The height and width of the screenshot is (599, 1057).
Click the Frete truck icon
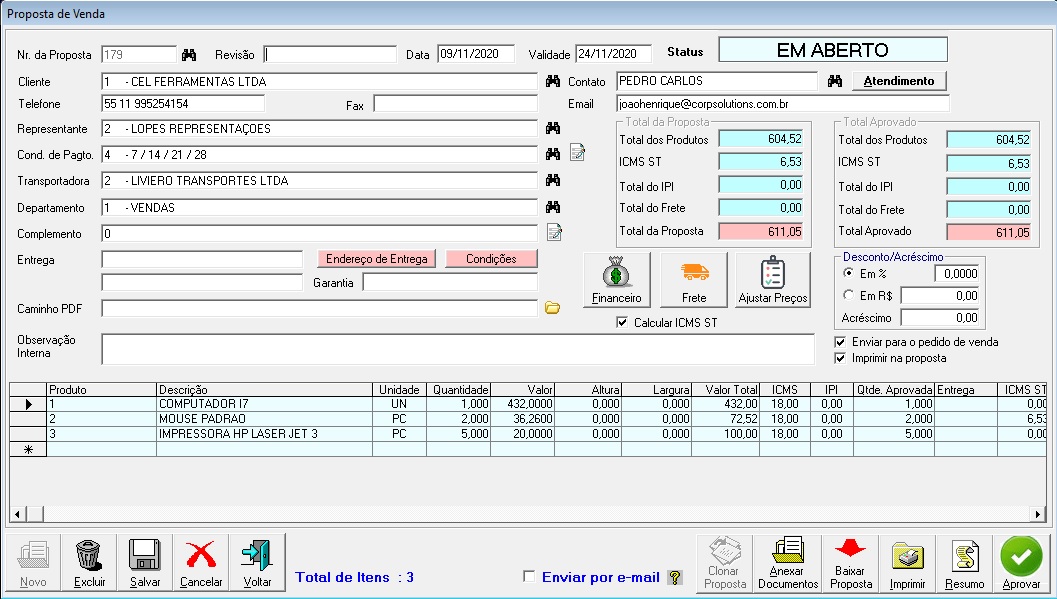(x=694, y=279)
